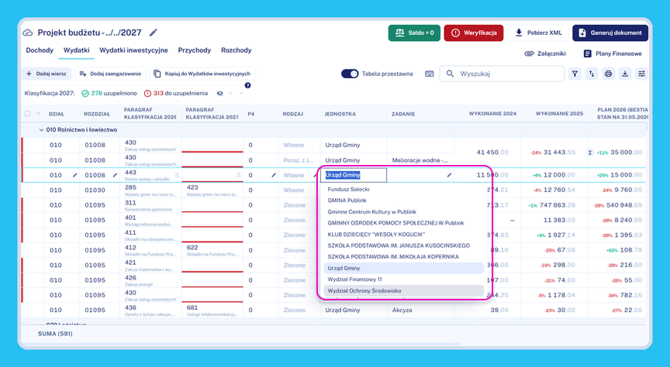Go to previous unfilled item with up chevron

coord(231,93)
